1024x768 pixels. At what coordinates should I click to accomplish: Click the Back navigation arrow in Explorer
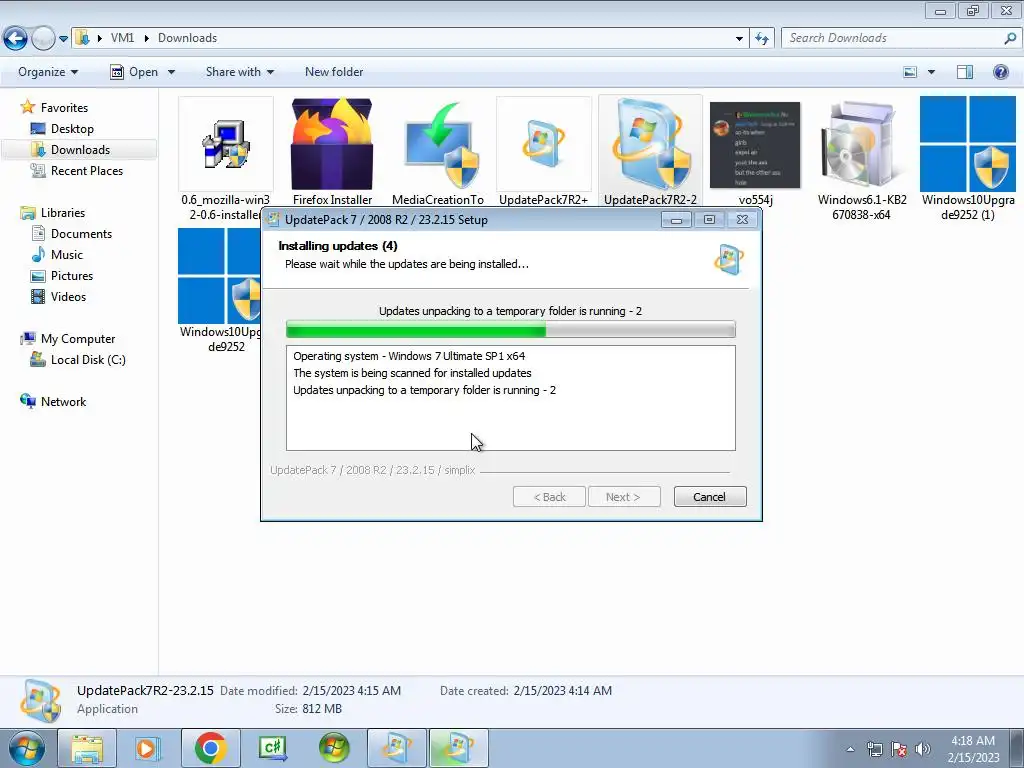tap(15, 39)
